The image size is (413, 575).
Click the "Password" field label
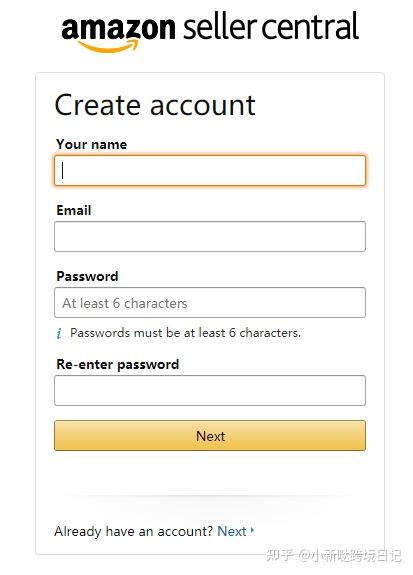click(x=87, y=276)
